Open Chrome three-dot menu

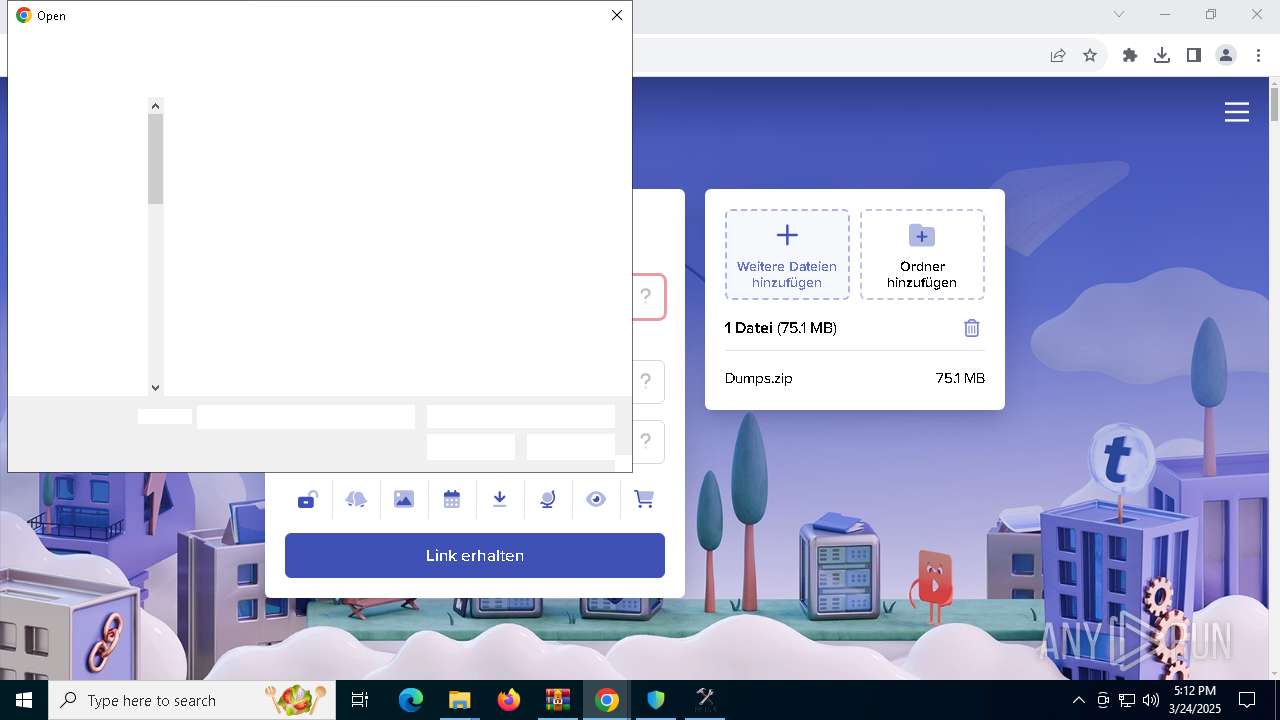1258,55
